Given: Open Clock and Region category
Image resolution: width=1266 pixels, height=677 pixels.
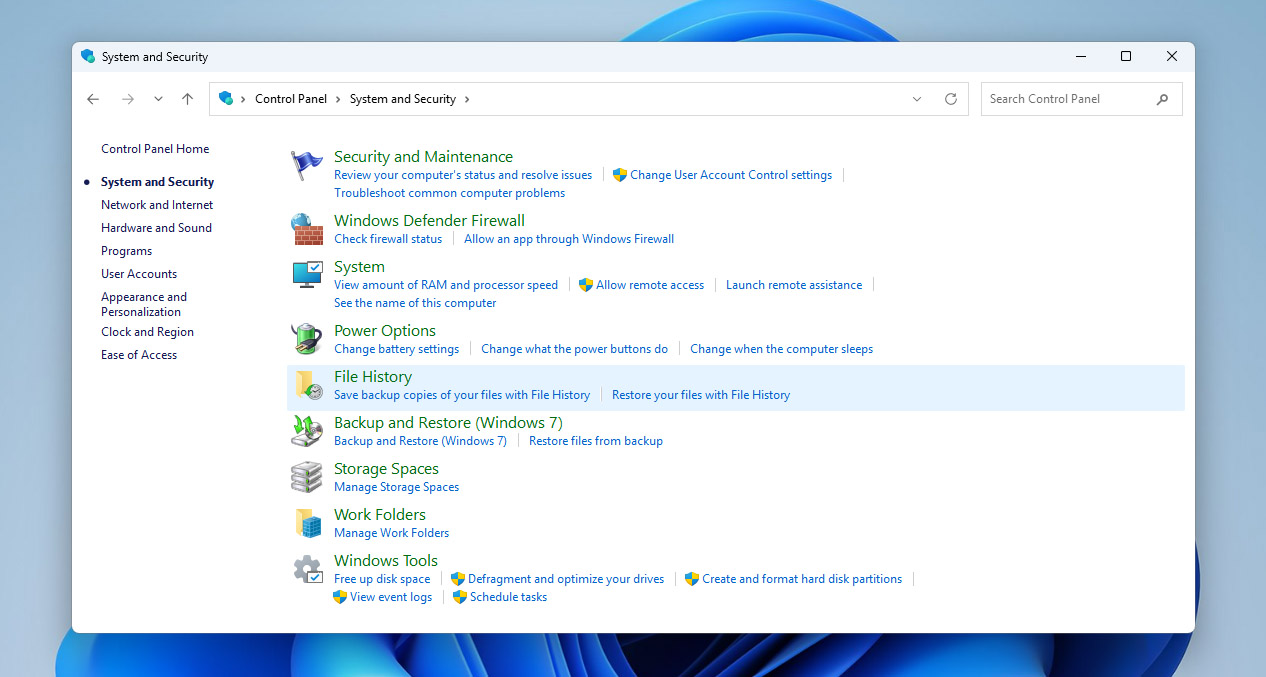Looking at the screenshot, I should coord(147,332).
